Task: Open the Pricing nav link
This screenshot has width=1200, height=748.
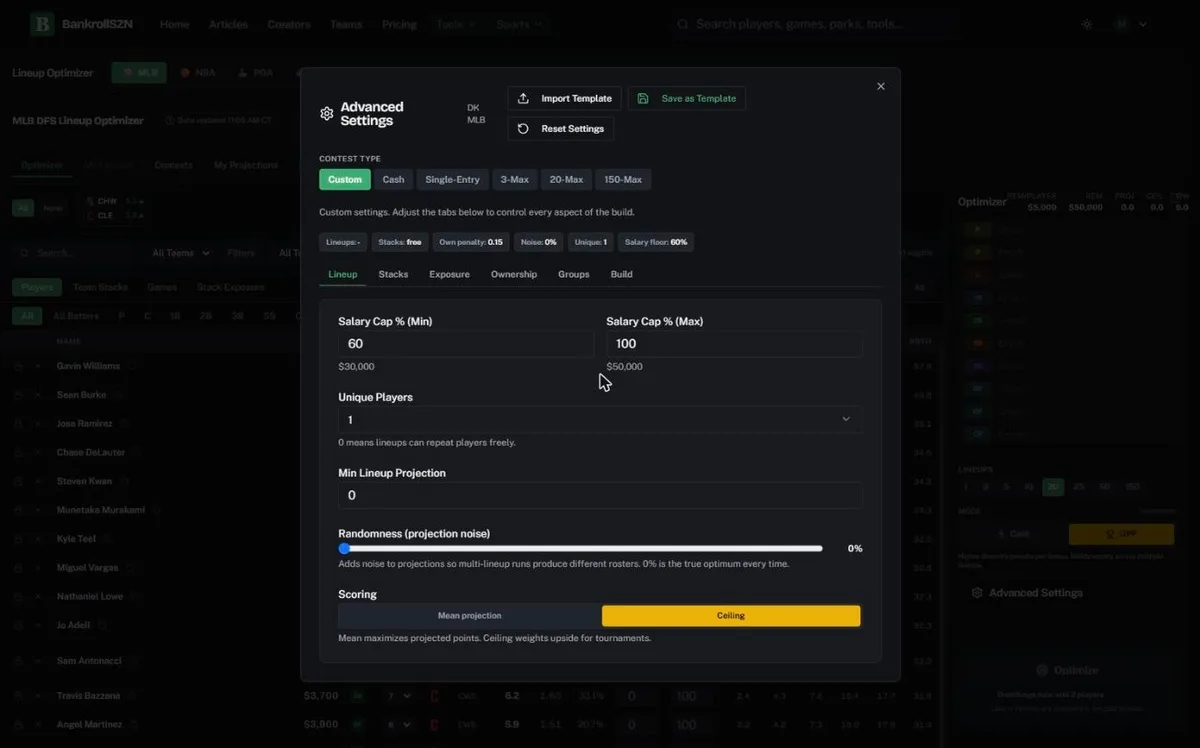Action: pyautogui.click(x=399, y=24)
